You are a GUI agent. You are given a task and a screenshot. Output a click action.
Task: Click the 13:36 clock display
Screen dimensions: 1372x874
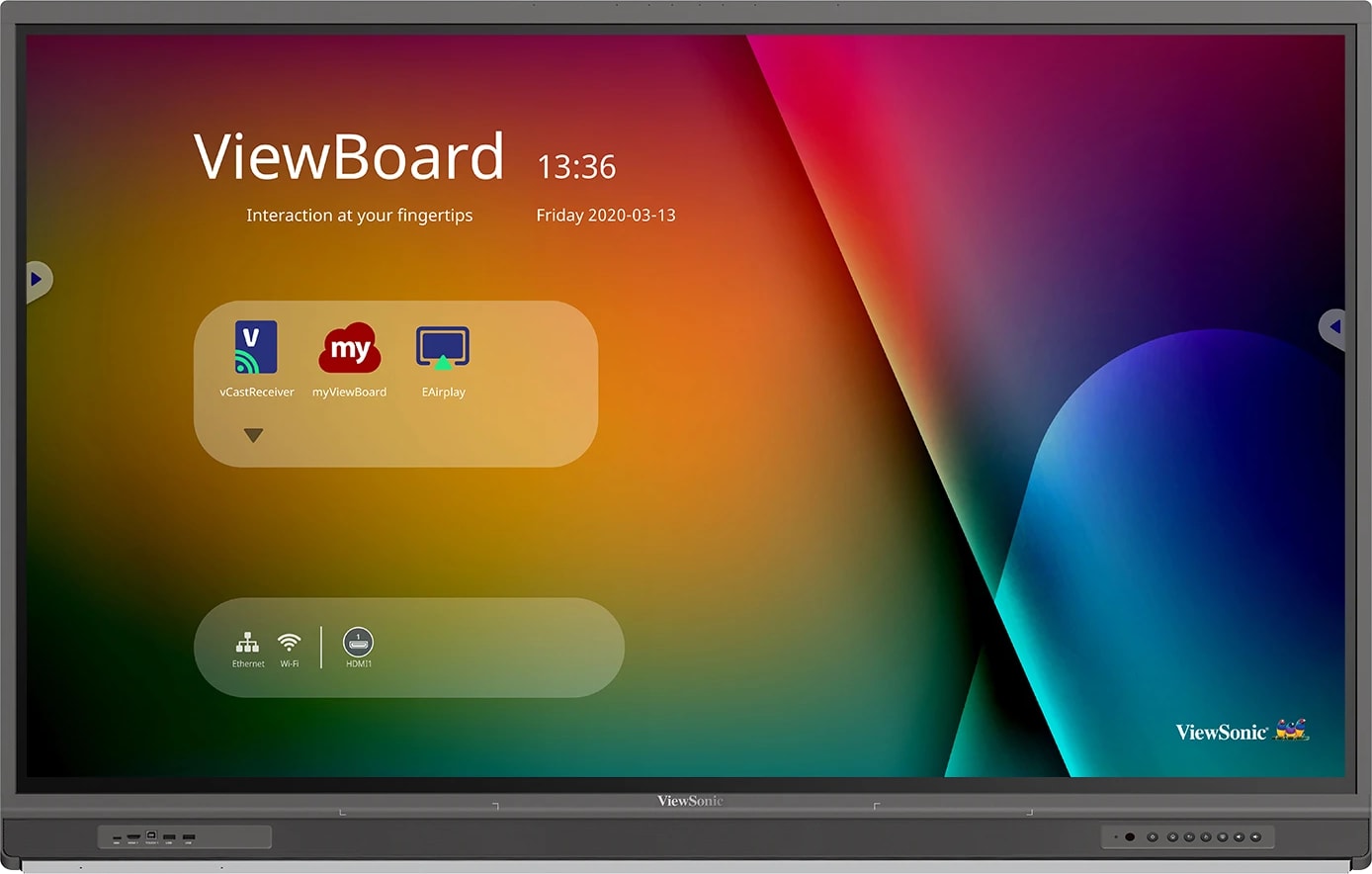click(576, 167)
